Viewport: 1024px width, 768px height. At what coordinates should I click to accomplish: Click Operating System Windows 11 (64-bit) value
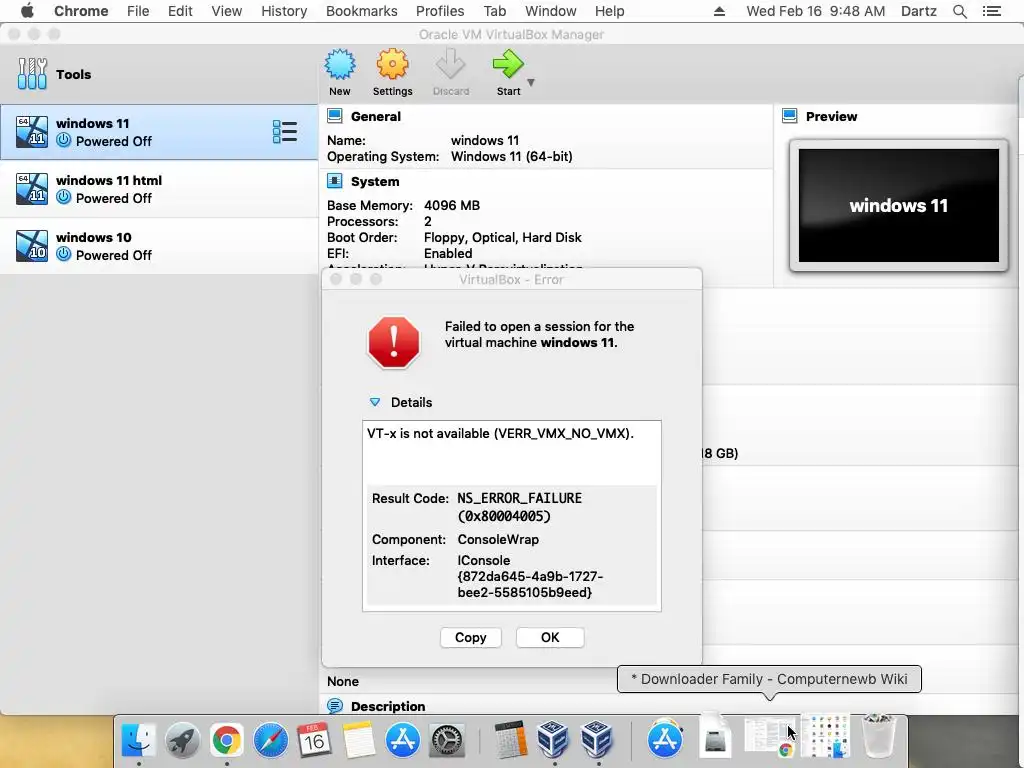(511, 156)
